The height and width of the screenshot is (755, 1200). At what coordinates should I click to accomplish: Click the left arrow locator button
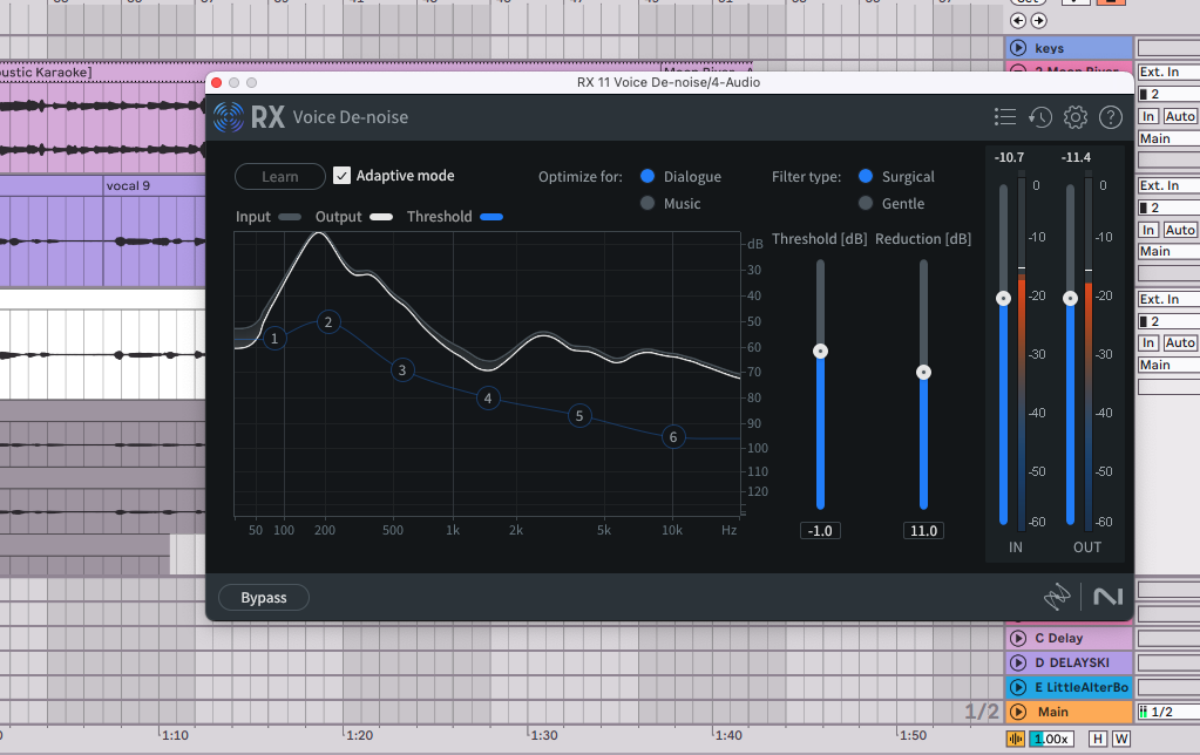[1018, 21]
